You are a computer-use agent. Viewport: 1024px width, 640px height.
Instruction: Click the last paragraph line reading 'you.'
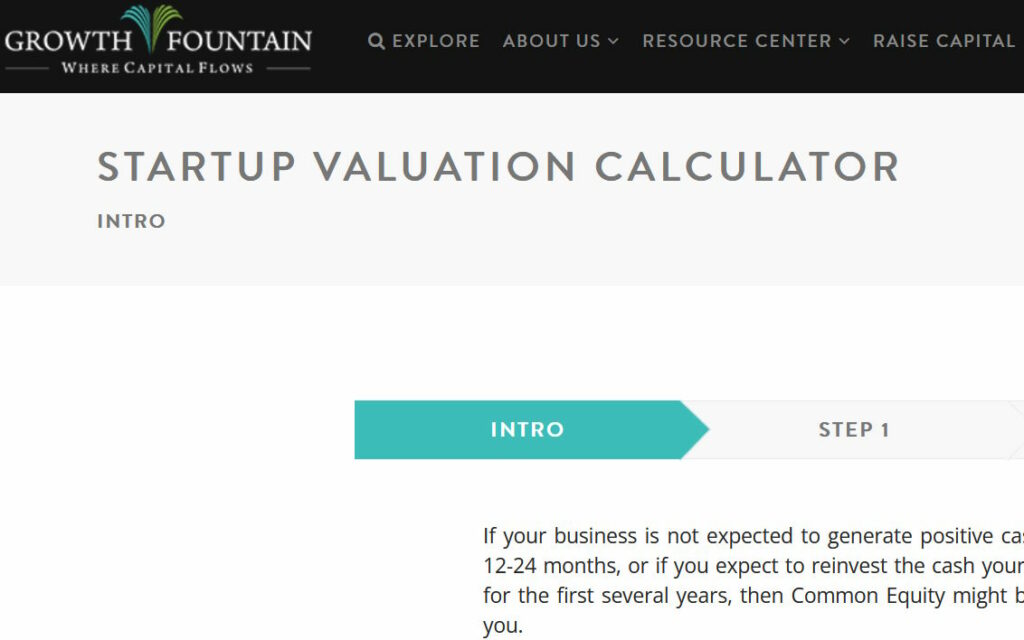pos(502,626)
